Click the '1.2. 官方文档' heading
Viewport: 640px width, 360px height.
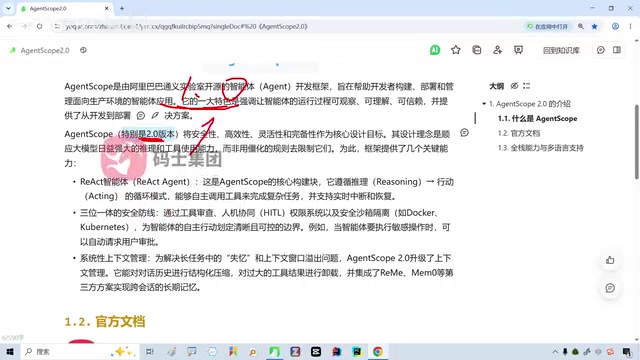click(105, 322)
